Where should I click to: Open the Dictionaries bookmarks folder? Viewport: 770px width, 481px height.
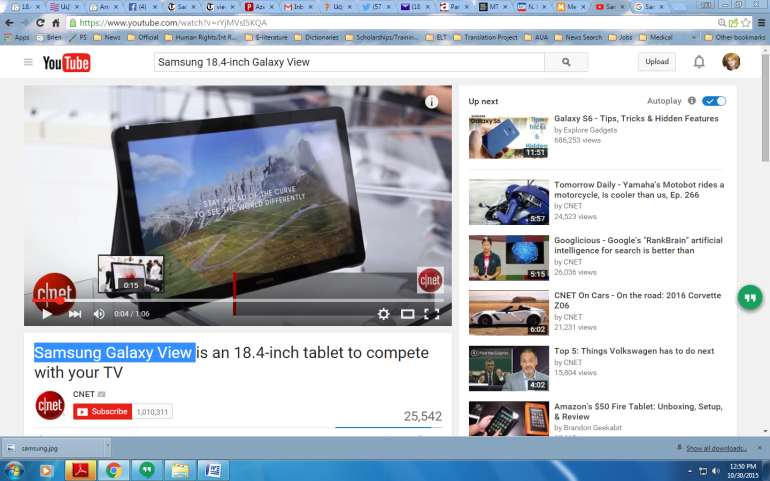(316, 37)
